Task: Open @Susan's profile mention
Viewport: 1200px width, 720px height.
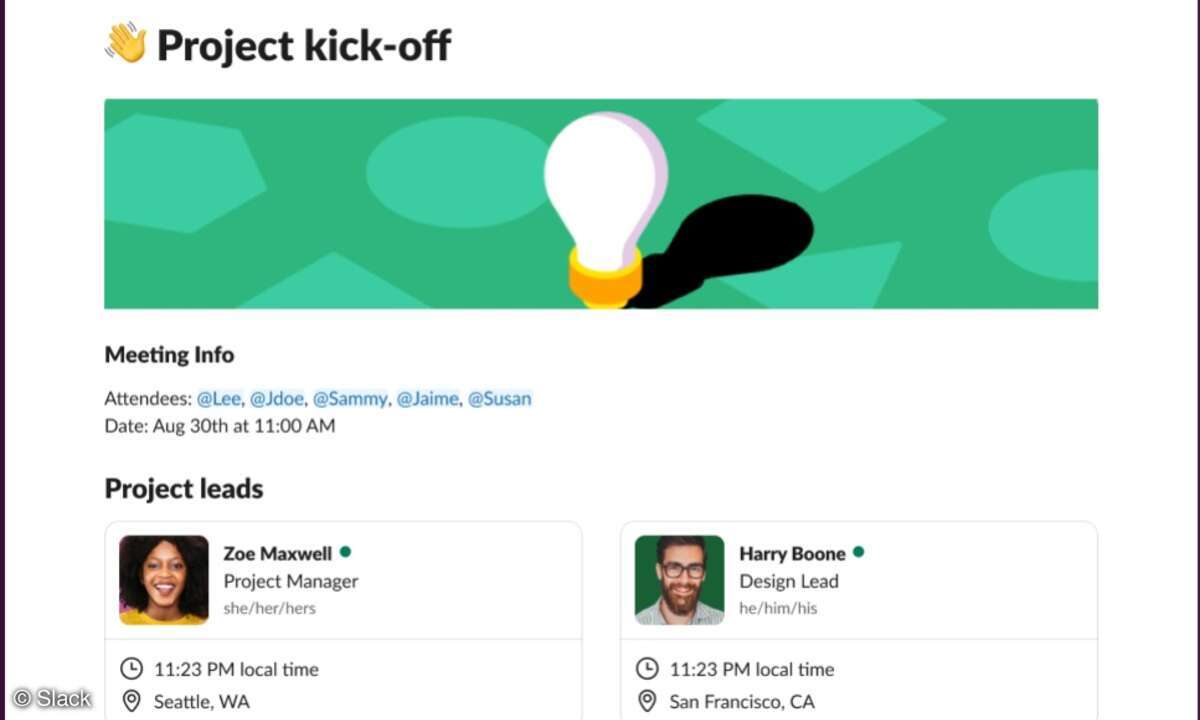Action: tap(500, 398)
